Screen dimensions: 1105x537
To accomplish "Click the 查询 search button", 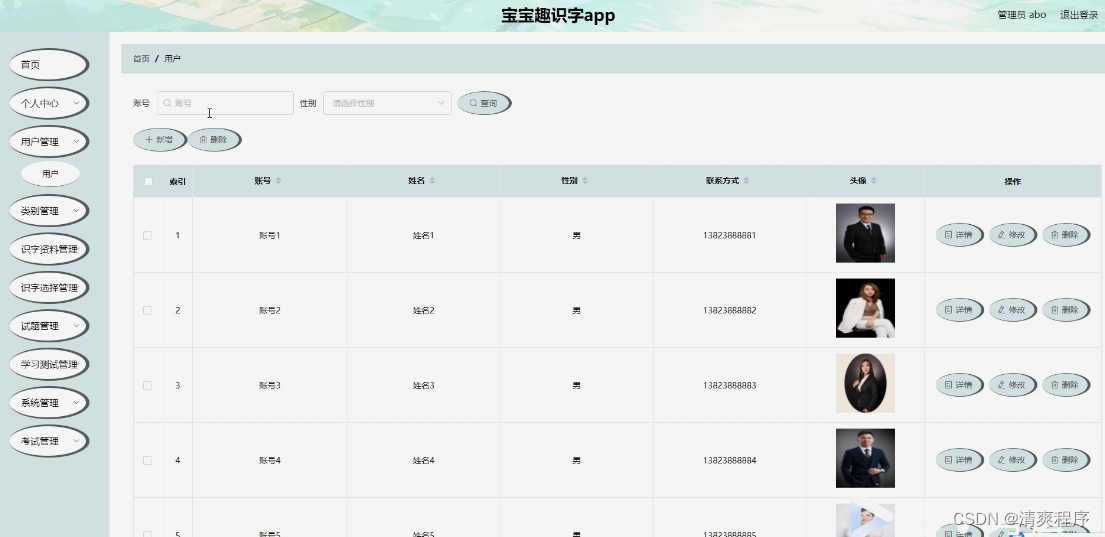I will [x=484, y=103].
